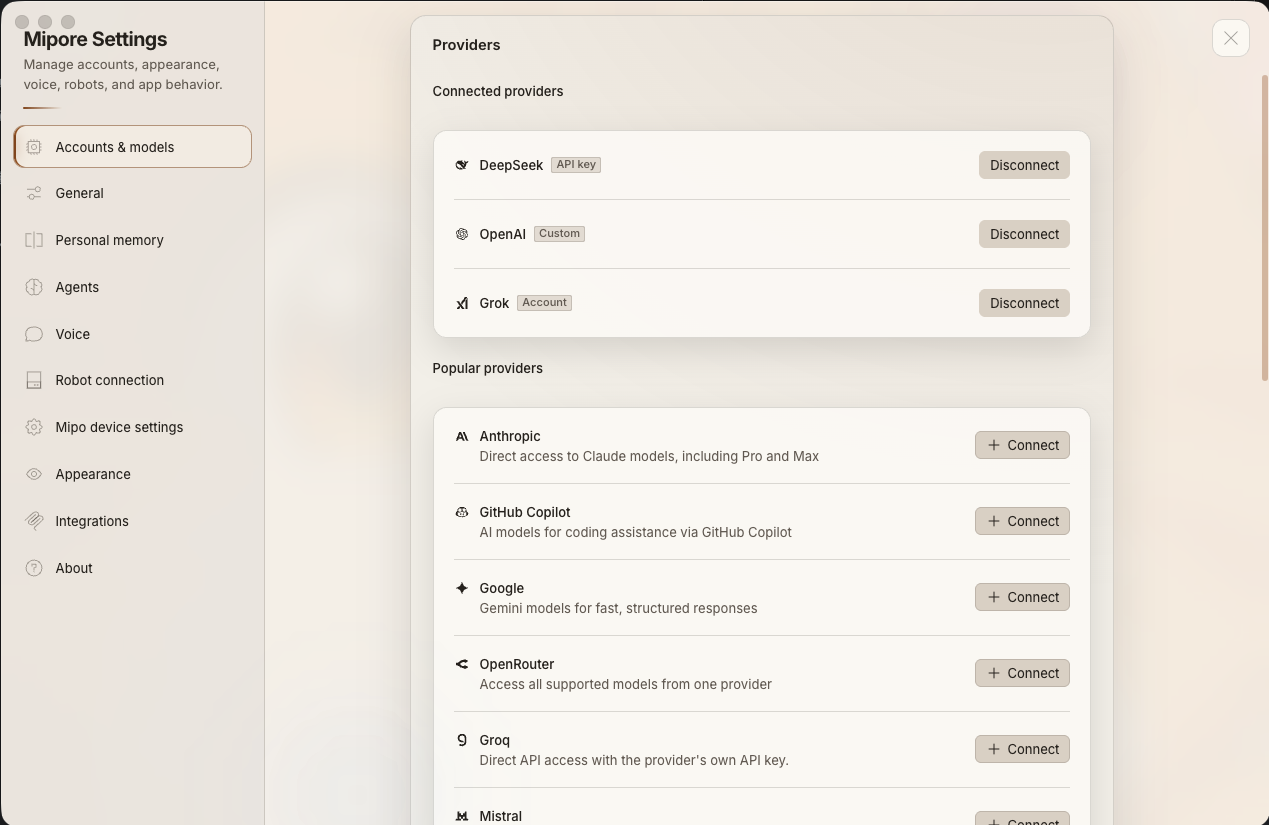Click the Appearance eye icon
The height and width of the screenshot is (825, 1269).
34,474
